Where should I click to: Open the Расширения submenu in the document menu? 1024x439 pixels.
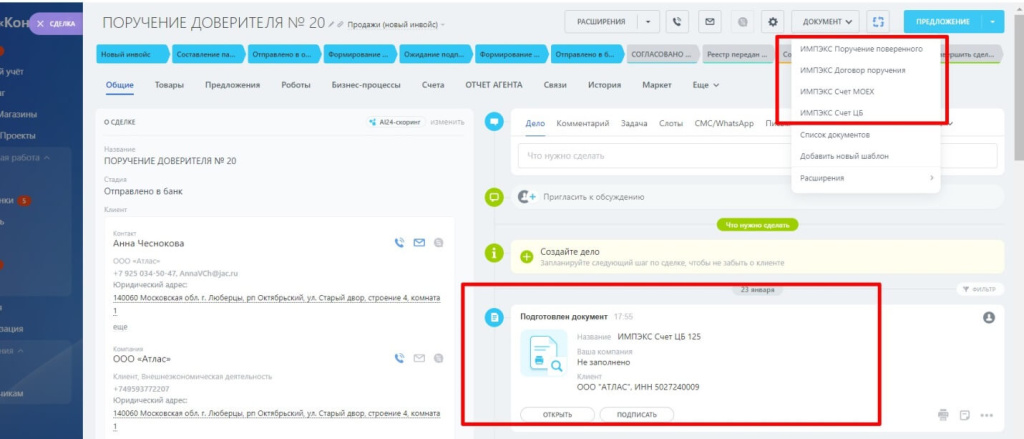(867, 178)
